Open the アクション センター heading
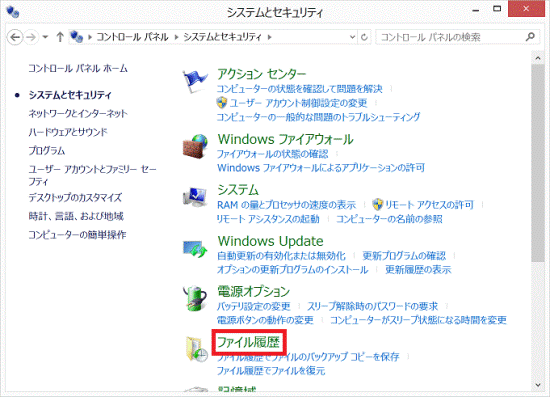This screenshot has width=550, height=397. (262, 74)
